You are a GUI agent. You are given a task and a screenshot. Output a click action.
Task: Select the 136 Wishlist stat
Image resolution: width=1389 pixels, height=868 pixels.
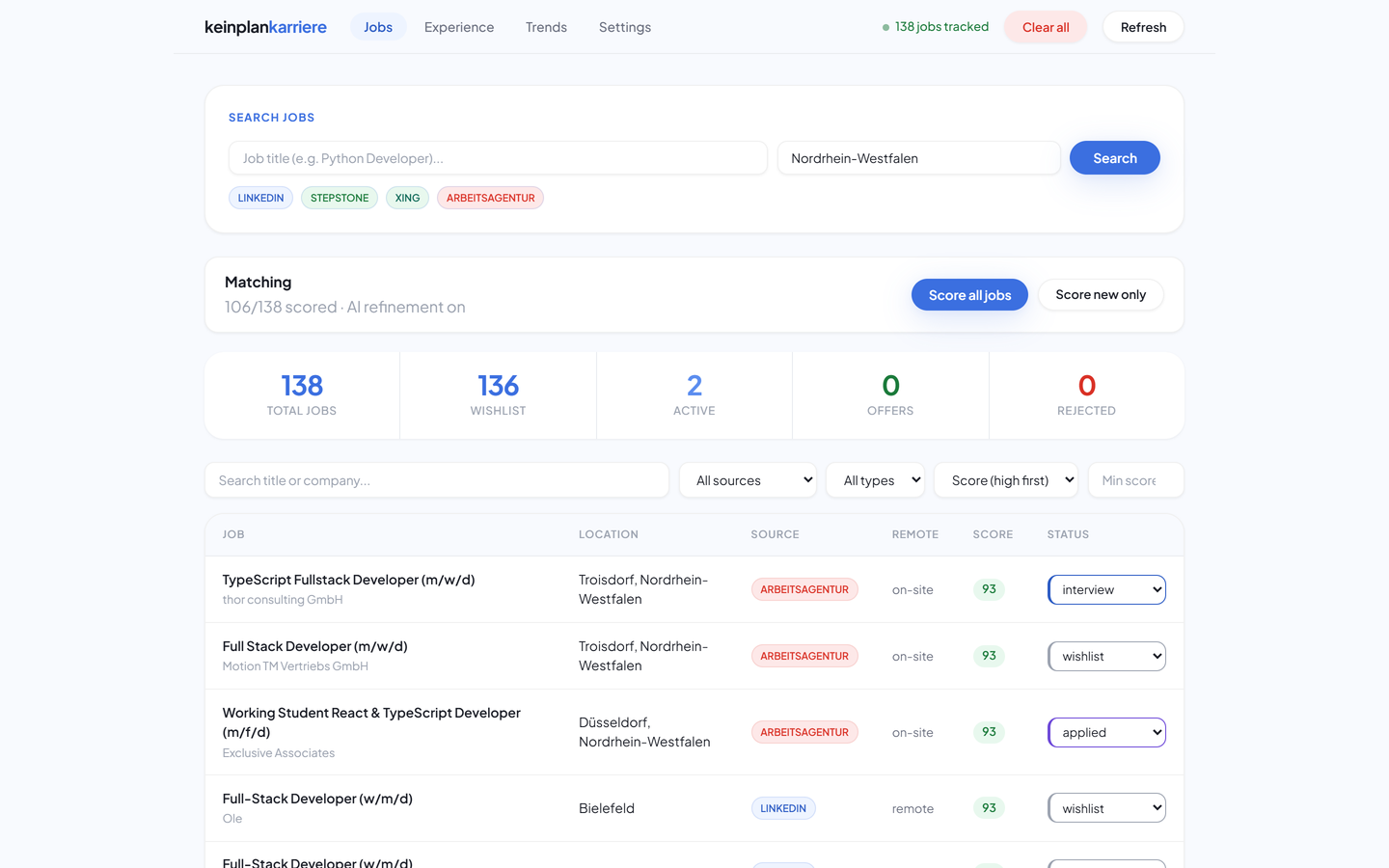(498, 395)
